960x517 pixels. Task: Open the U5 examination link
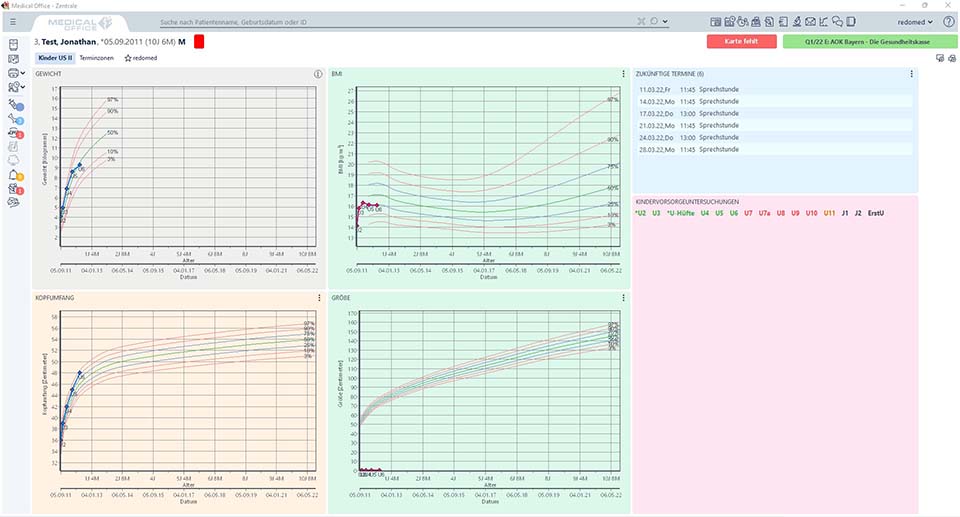click(719, 213)
